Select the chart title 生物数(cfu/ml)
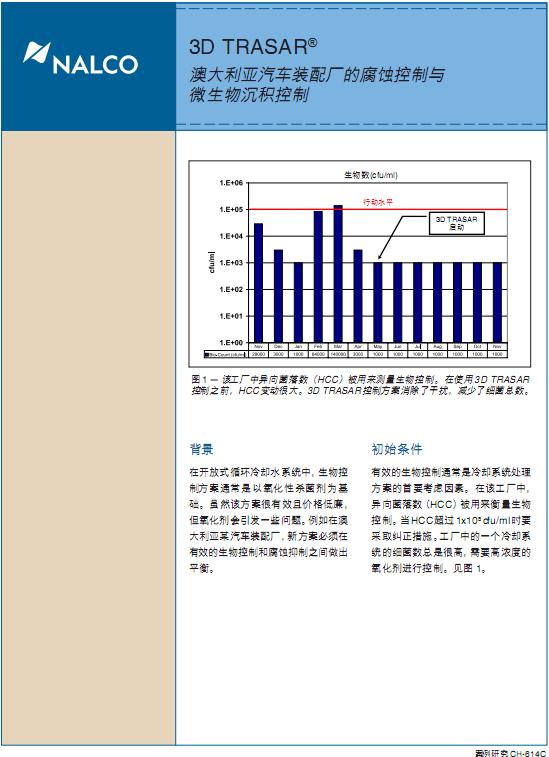Image resolution: width=549 pixels, height=757 pixels. [x=370, y=175]
